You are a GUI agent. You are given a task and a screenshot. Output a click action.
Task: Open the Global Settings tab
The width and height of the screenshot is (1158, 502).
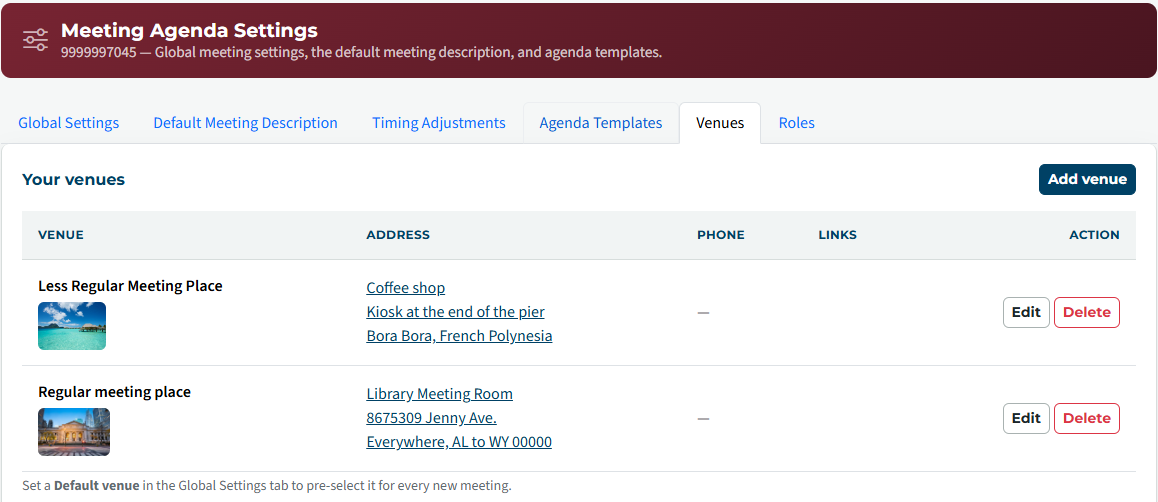pos(69,123)
